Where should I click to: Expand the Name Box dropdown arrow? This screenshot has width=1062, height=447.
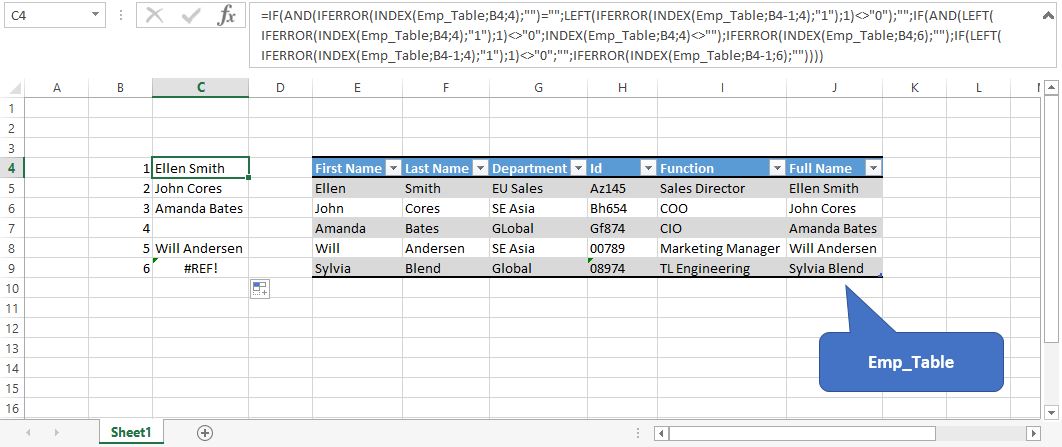pos(95,14)
